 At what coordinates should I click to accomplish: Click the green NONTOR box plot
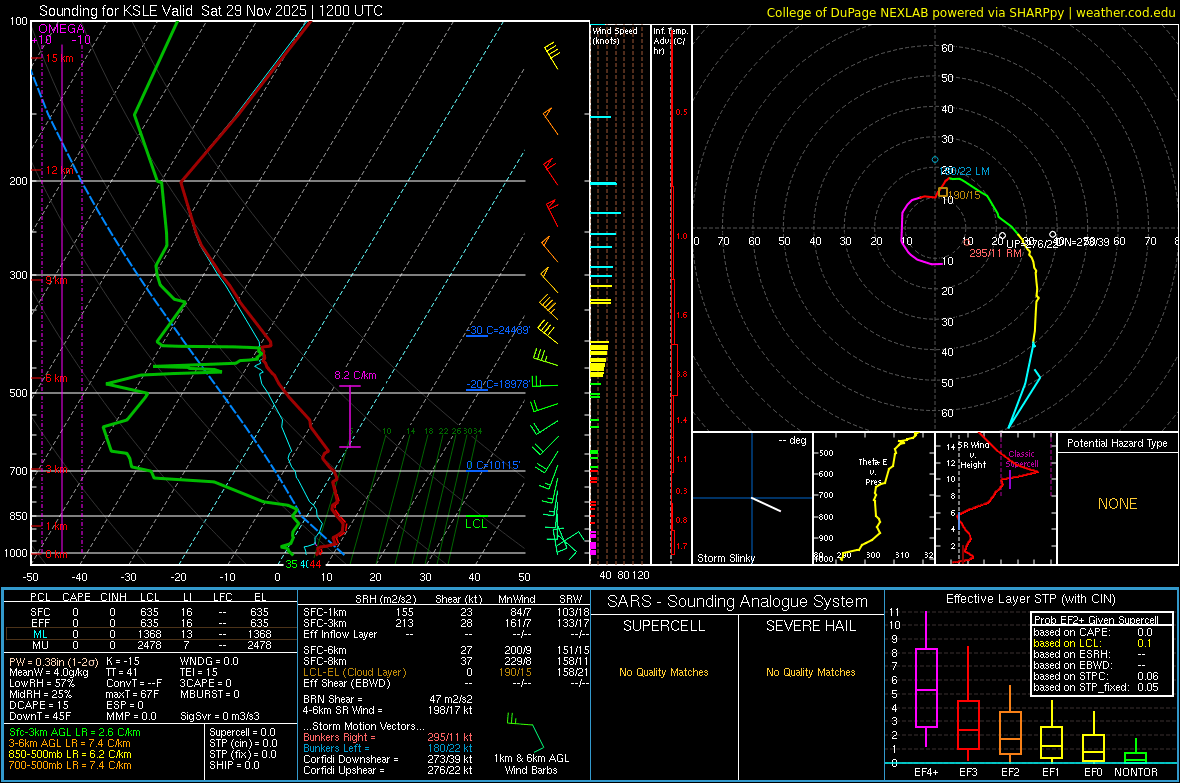1136,752
